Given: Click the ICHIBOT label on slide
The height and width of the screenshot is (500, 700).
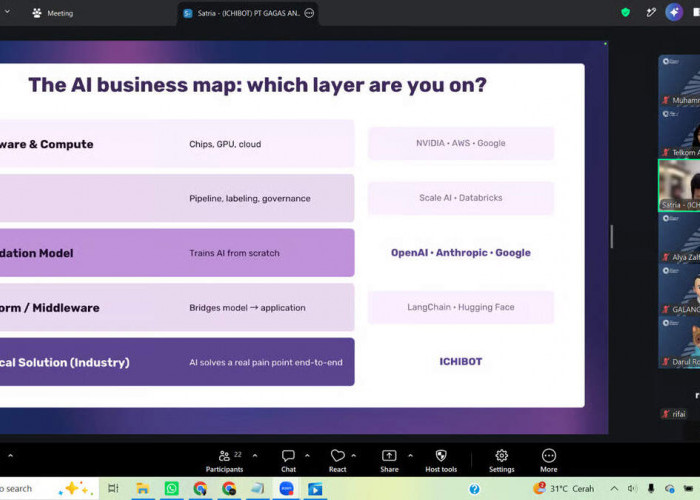Looking at the screenshot, I should tap(461, 362).
